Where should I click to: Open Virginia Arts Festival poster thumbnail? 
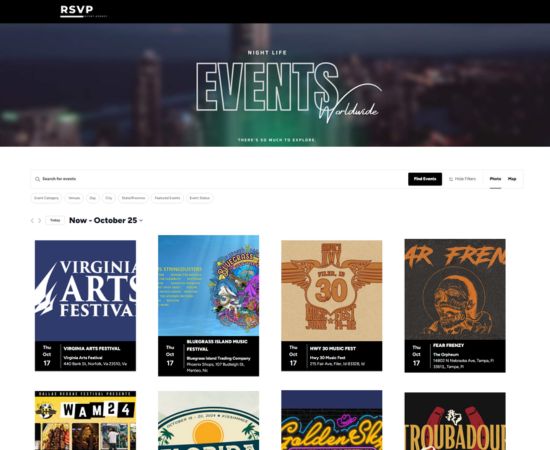tap(85, 290)
